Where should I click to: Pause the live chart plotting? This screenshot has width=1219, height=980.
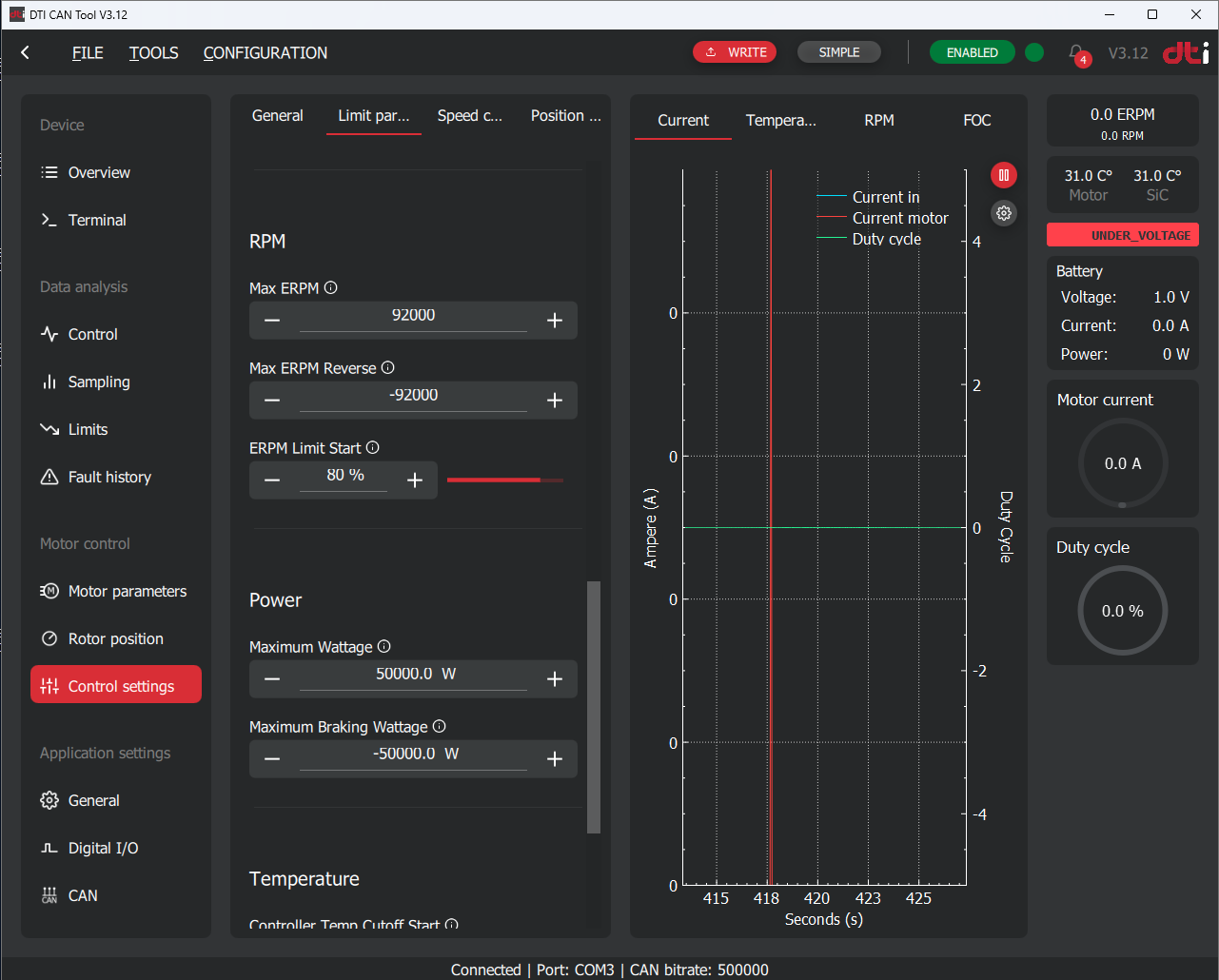point(1004,175)
